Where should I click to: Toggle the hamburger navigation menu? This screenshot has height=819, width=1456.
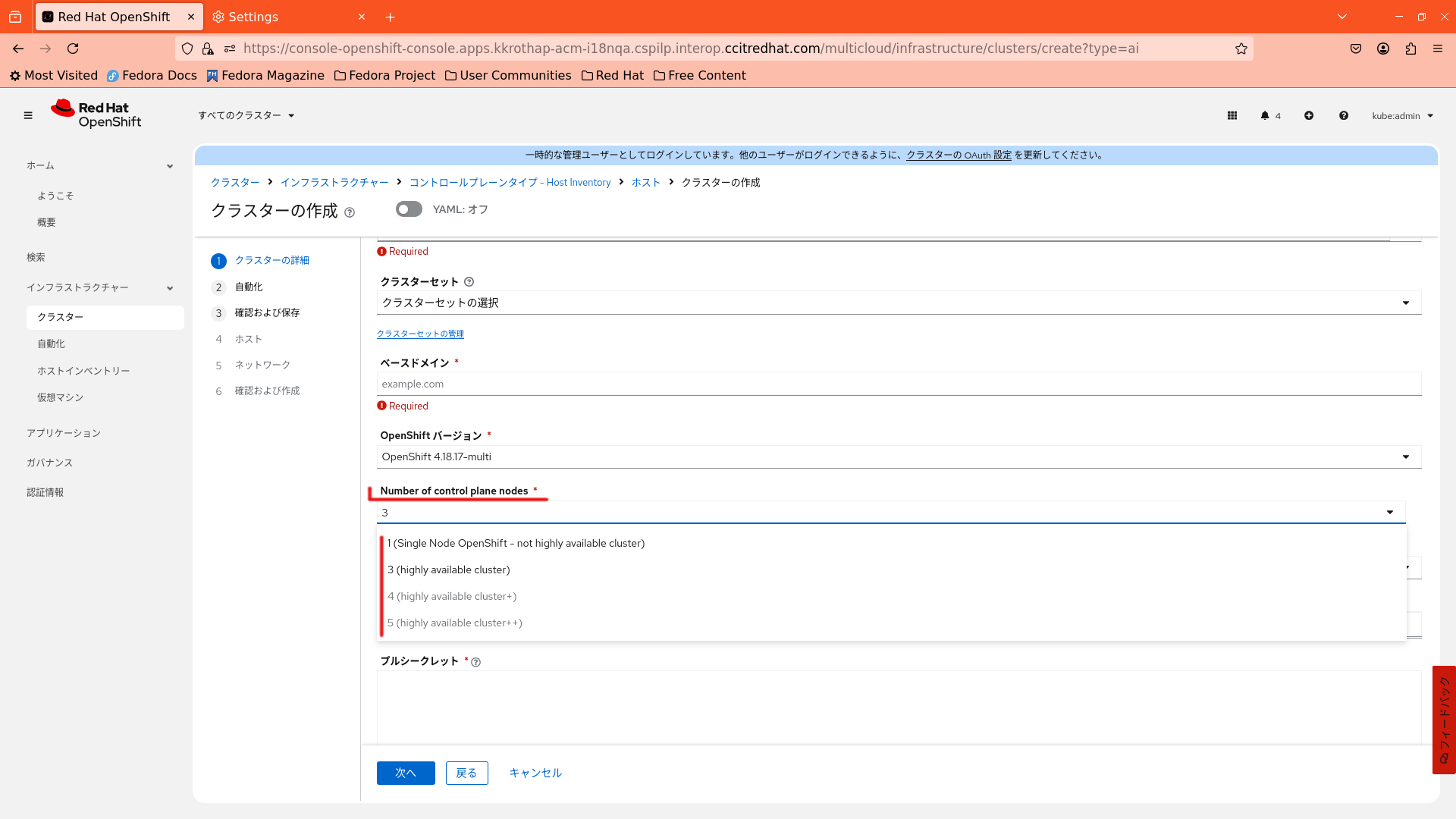(x=28, y=115)
